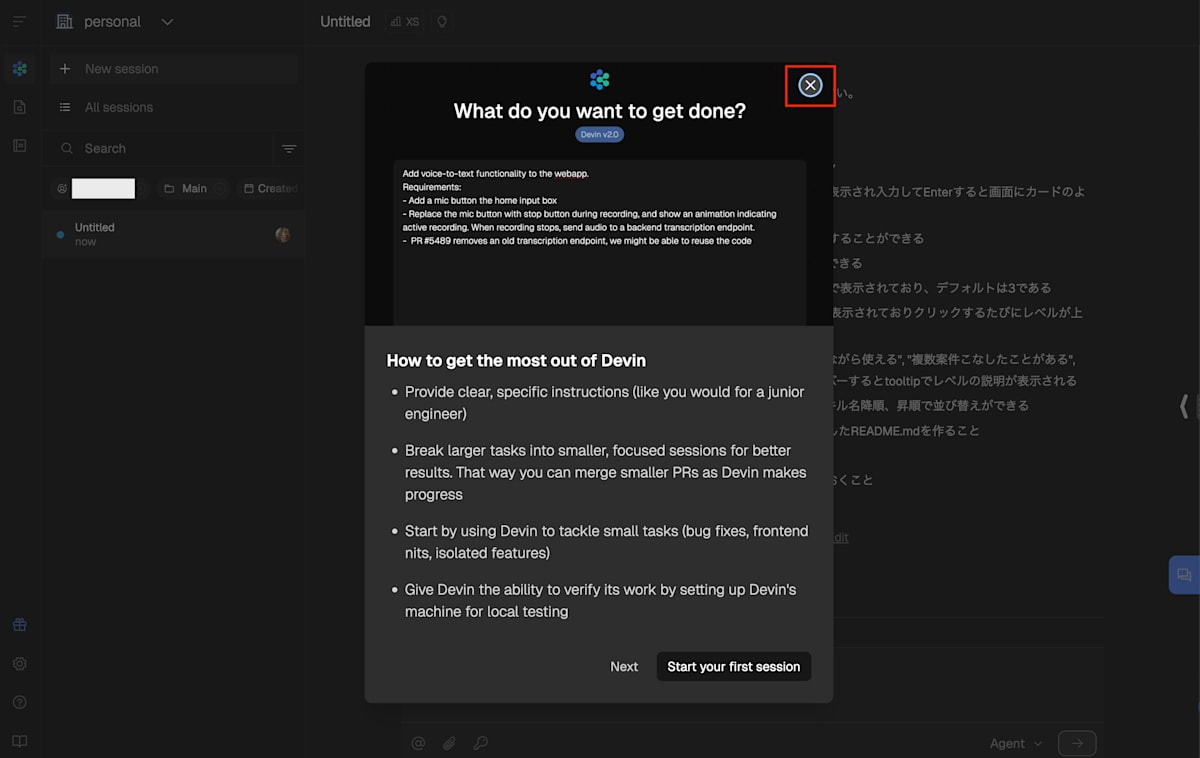Attach a file using the paperclip icon
Viewport: 1200px width, 758px height.
[x=450, y=743]
